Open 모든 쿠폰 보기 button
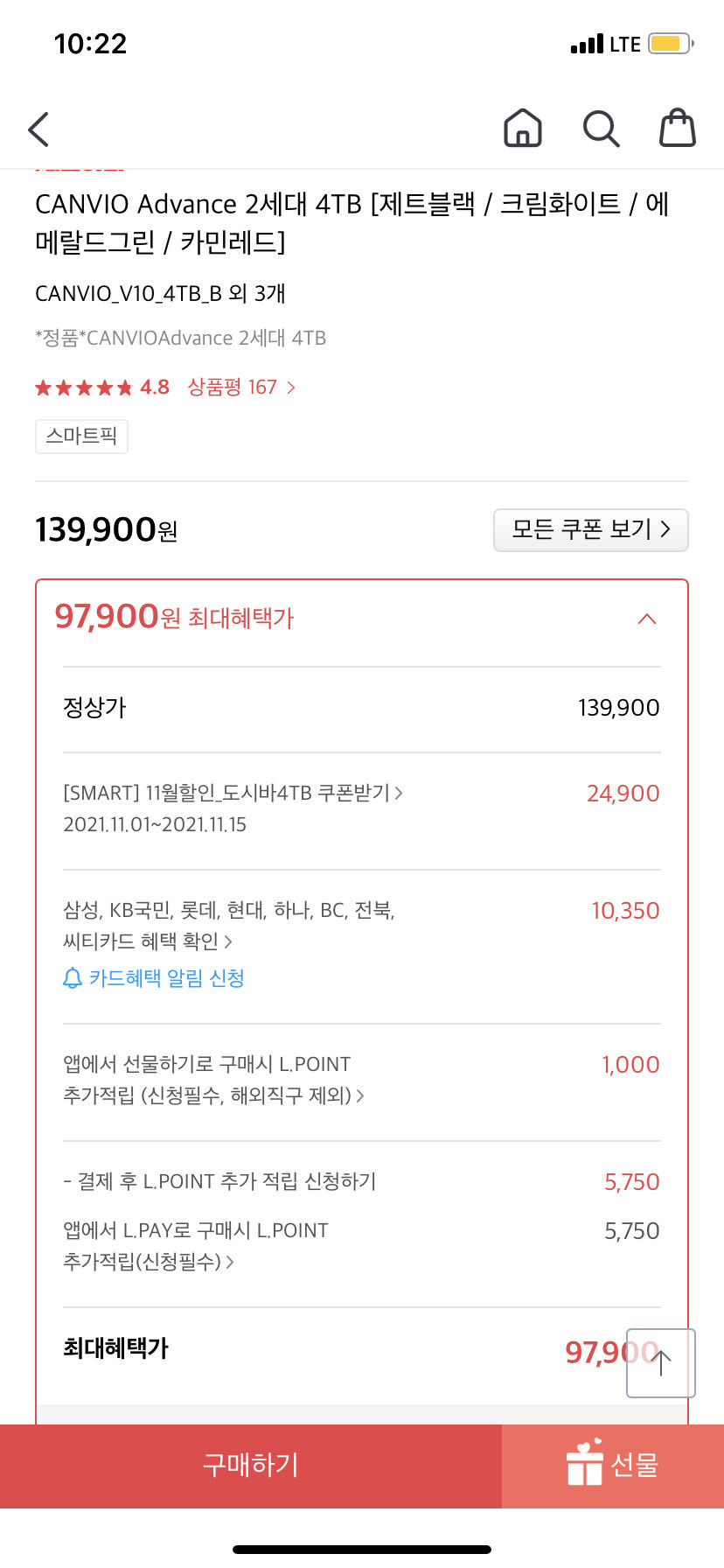 click(x=591, y=529)
